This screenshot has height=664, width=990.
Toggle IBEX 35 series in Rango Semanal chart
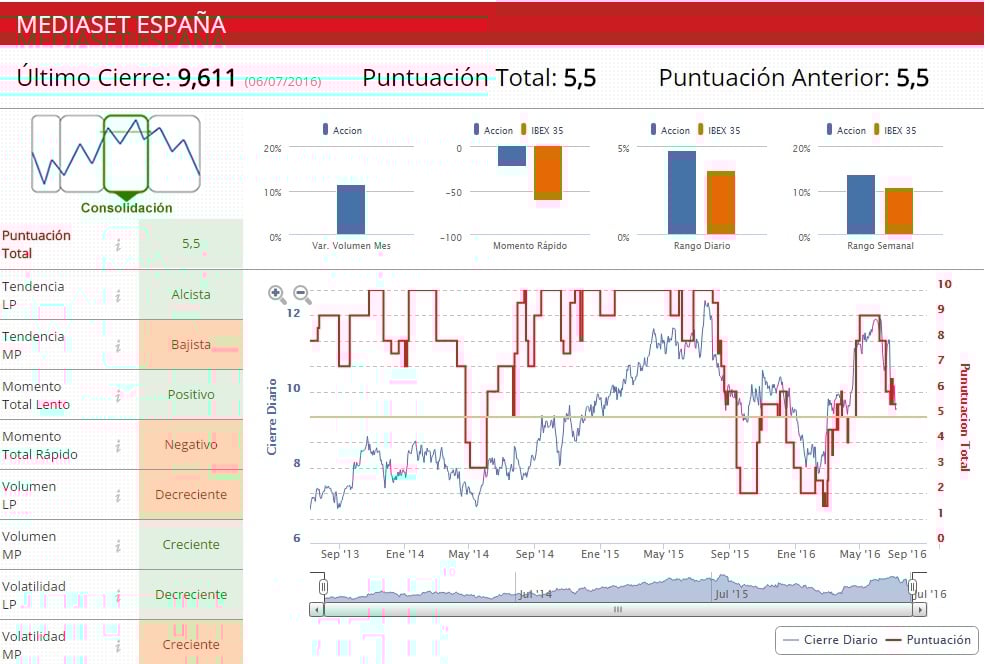(895, 130)
